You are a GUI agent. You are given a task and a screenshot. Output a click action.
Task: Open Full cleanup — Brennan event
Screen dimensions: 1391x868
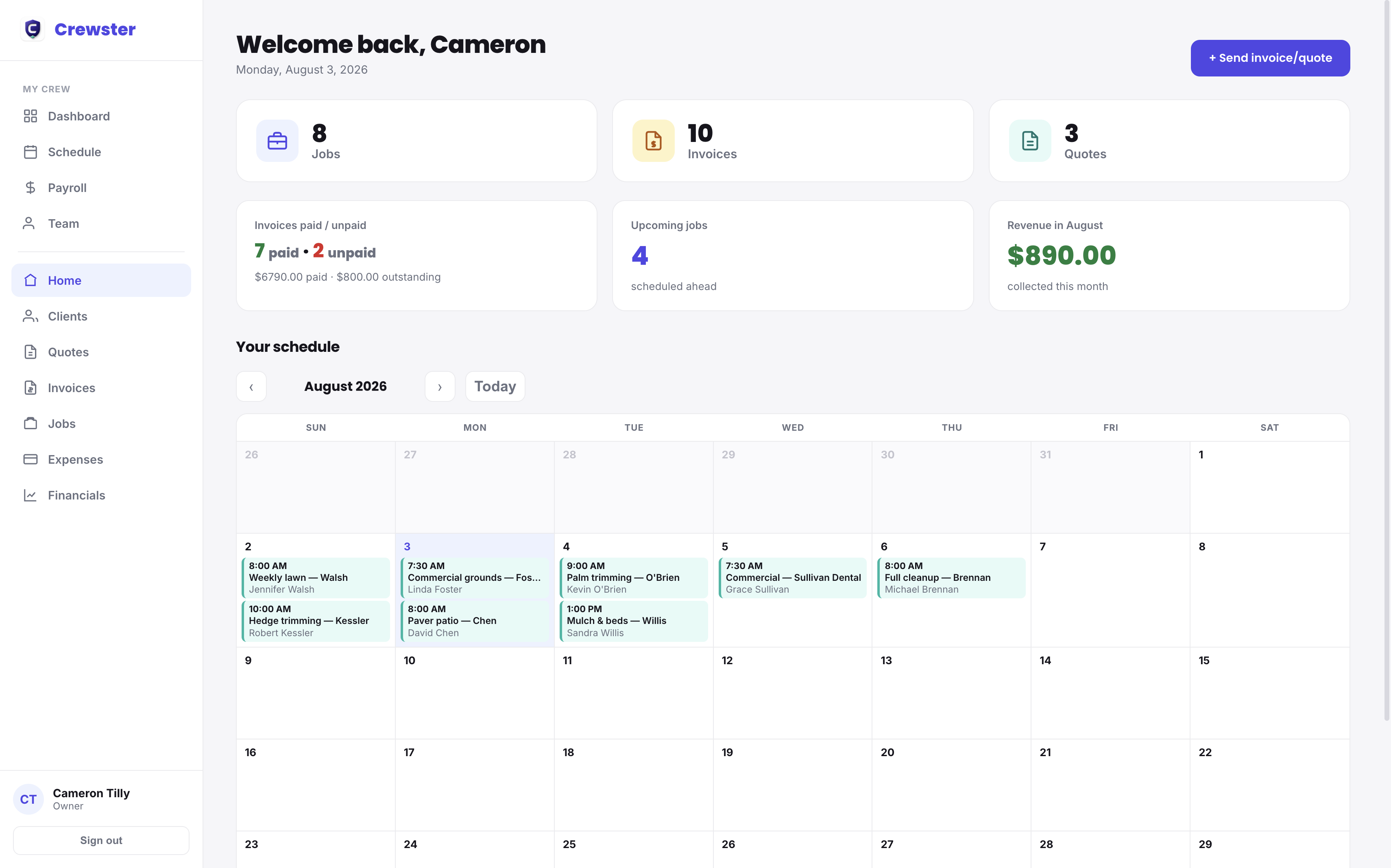(x=952, y=578)
